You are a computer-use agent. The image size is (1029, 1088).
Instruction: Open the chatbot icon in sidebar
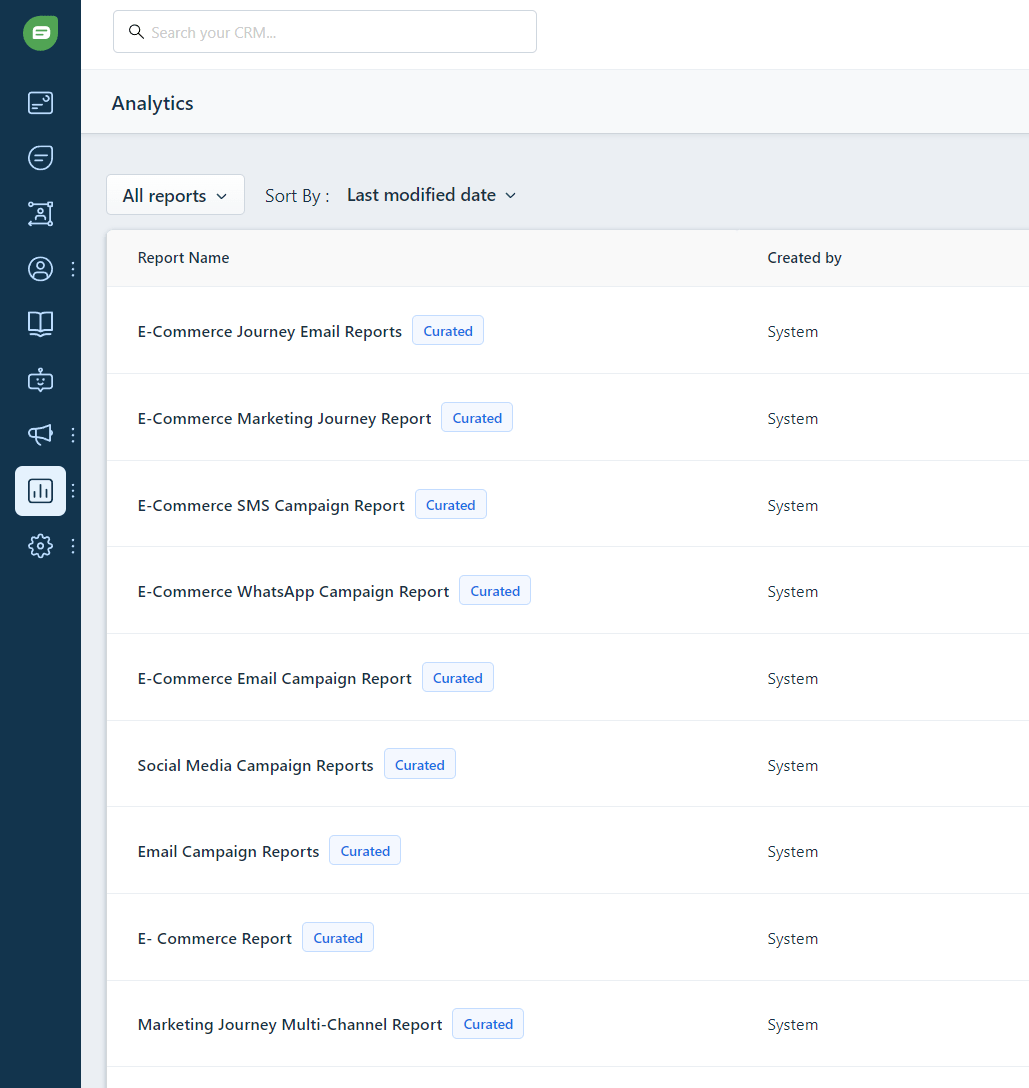tap(40, 380)
